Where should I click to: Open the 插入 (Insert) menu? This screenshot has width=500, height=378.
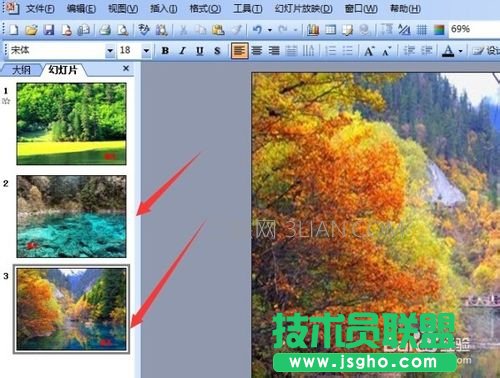tap(163, 9)
